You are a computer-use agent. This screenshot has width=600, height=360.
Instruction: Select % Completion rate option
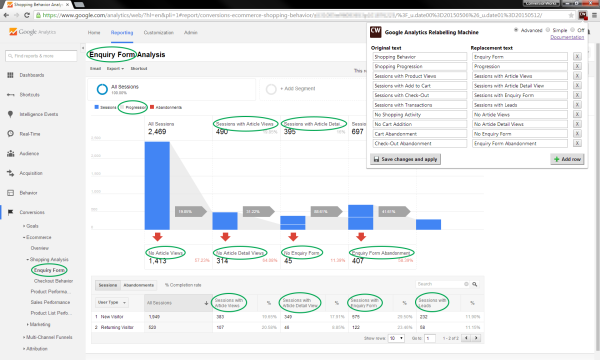coord(183,285)
